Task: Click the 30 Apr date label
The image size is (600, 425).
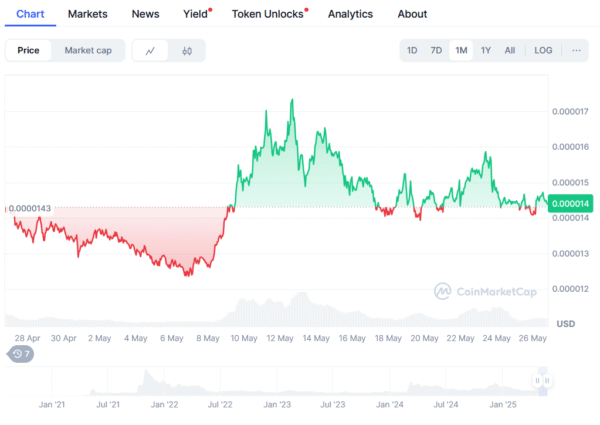Action: (64, 339)
